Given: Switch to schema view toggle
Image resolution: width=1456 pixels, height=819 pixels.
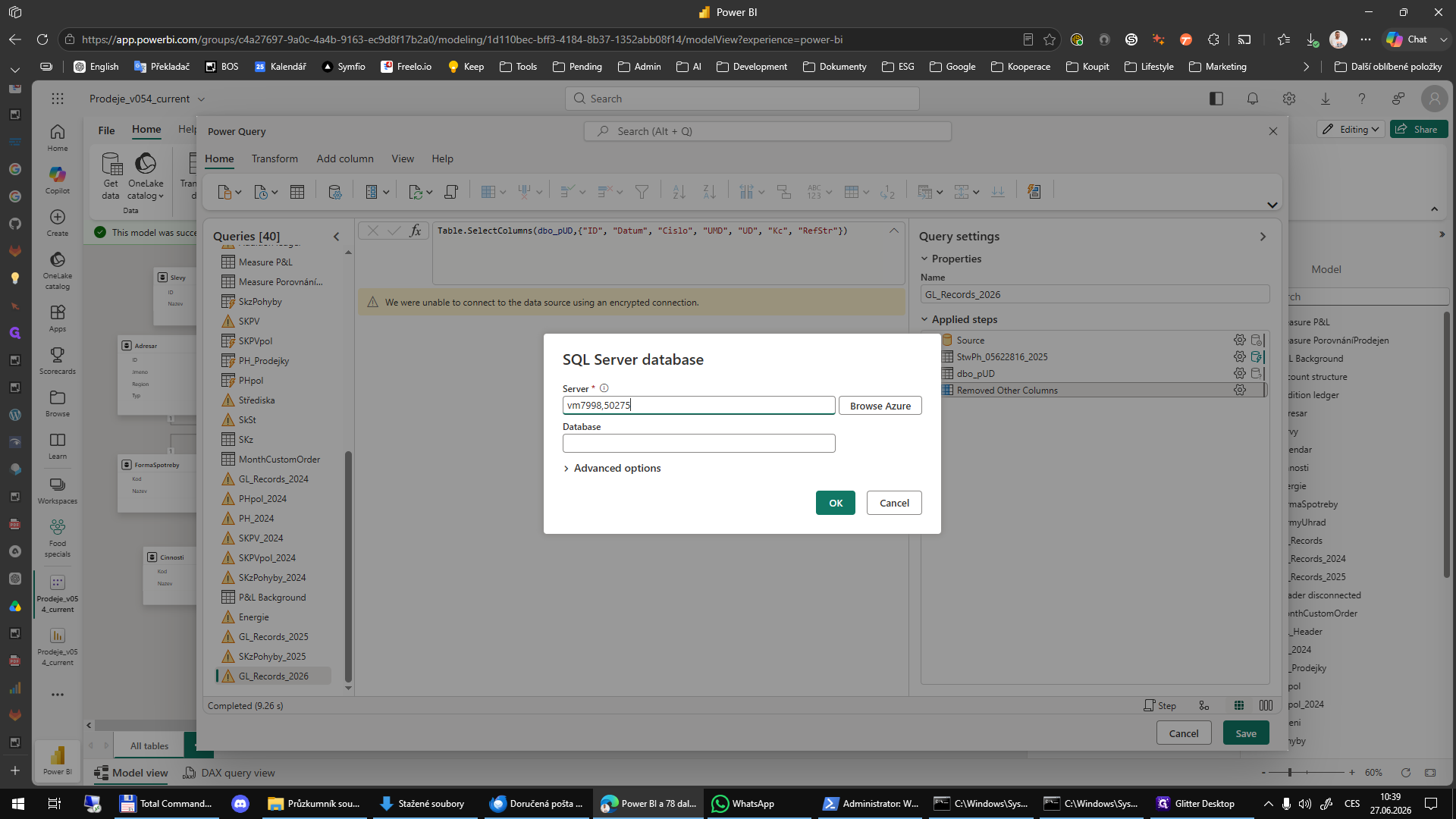Looking at the screenshot, I should [x=1266, y=705].
